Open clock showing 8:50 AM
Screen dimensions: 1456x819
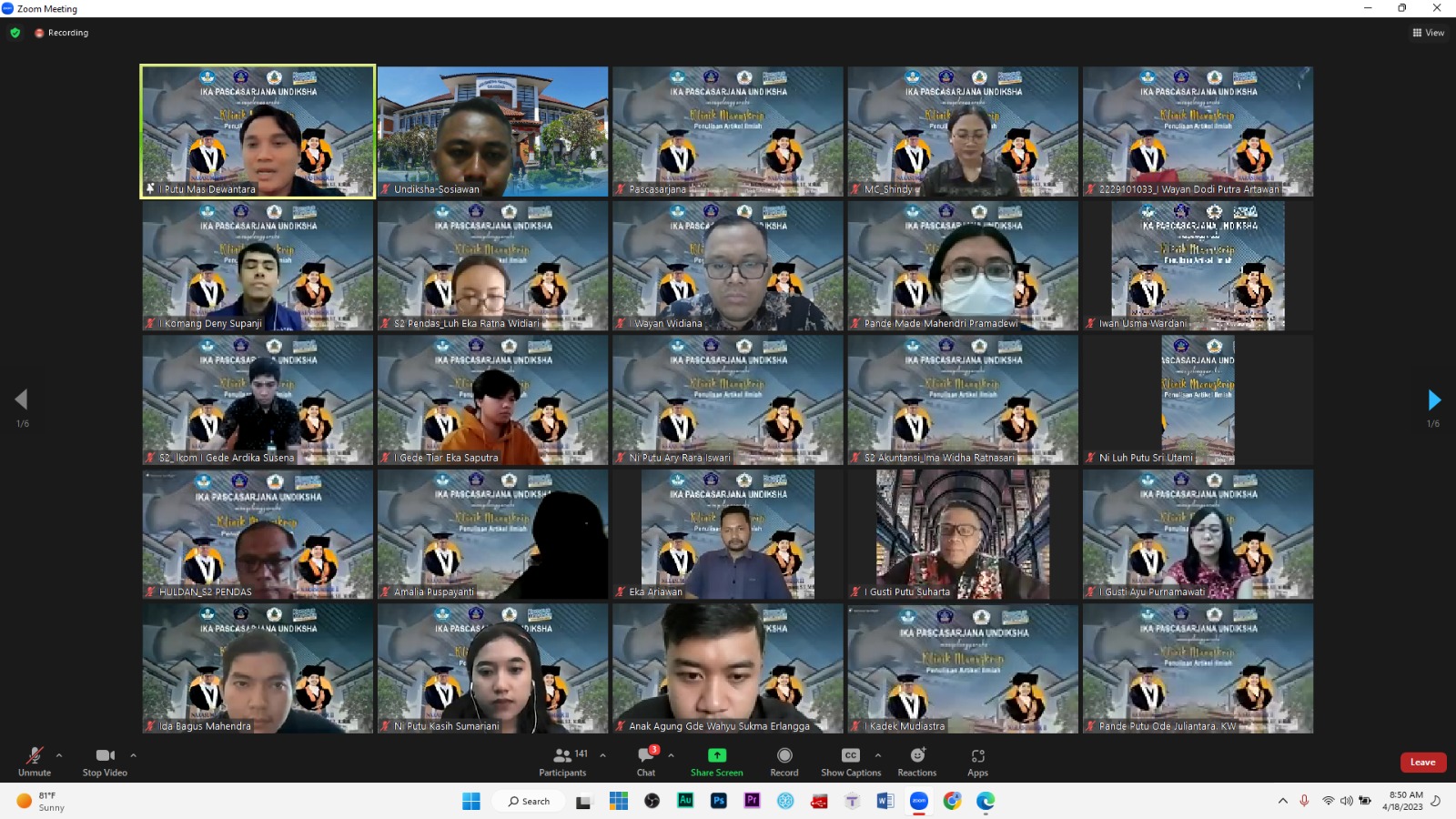pos(1402,801)
